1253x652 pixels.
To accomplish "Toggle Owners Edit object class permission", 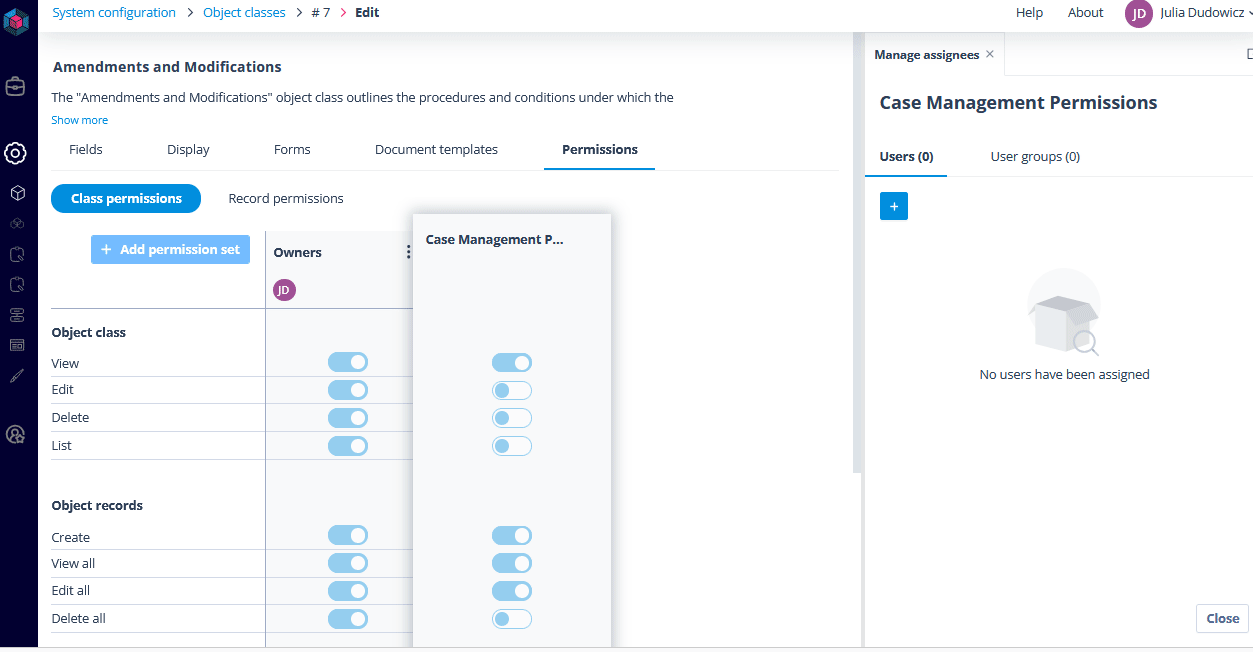I will (x=348, y=390).
